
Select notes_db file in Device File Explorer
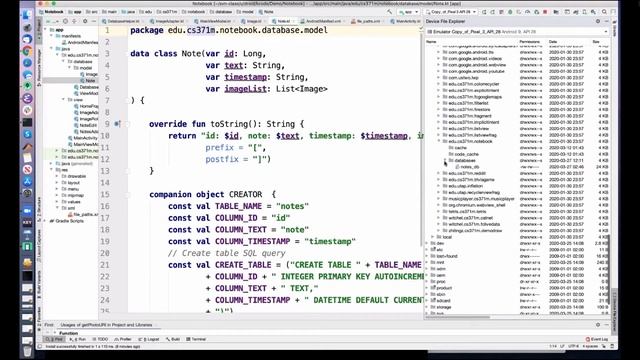pyautogui.click(x=469, y=167)
